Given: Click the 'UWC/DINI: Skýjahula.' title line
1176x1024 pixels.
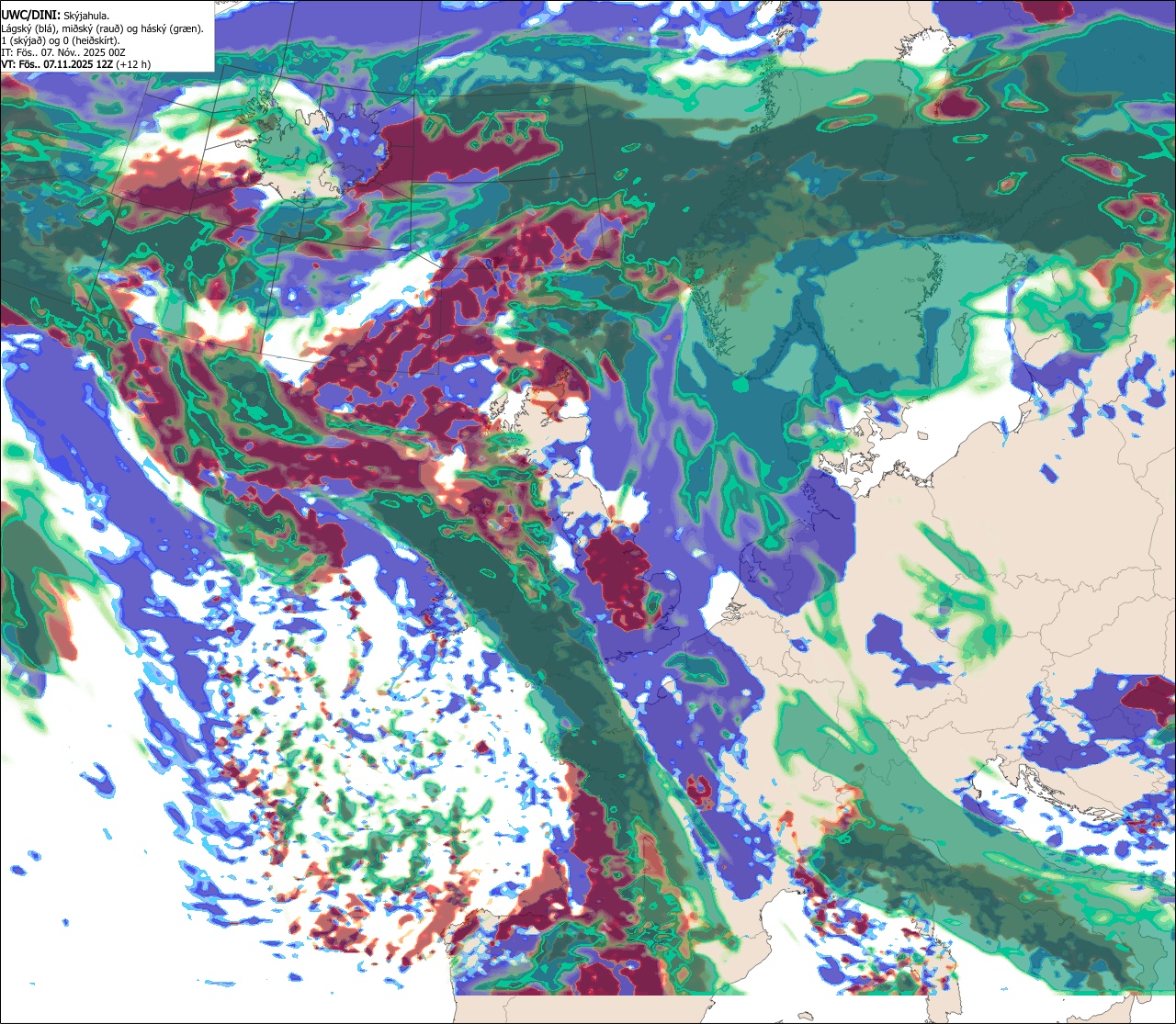Looking at the screenshot, I should click(x=56, y=15).
